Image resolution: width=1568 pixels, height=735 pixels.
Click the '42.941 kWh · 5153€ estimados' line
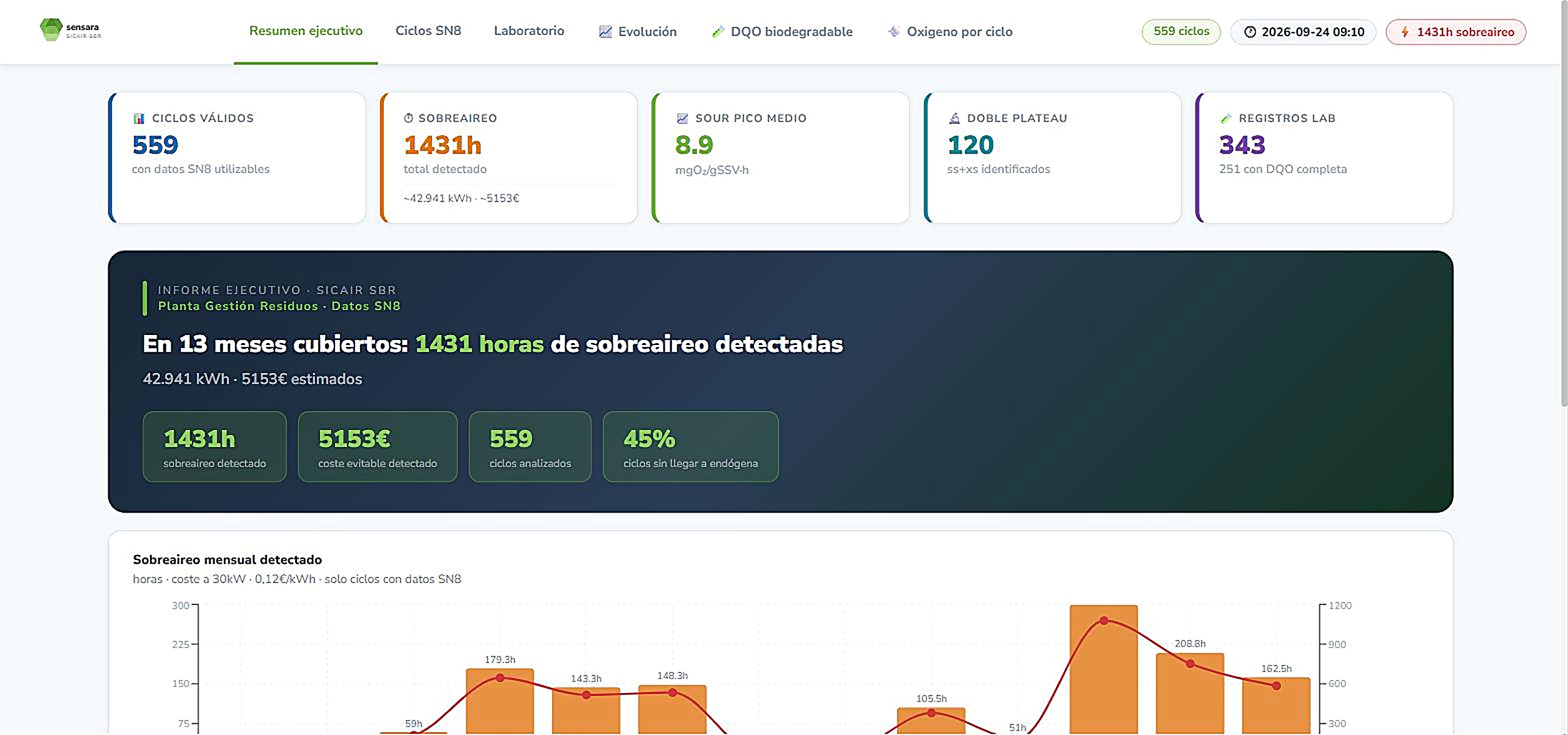pos(253,379)
